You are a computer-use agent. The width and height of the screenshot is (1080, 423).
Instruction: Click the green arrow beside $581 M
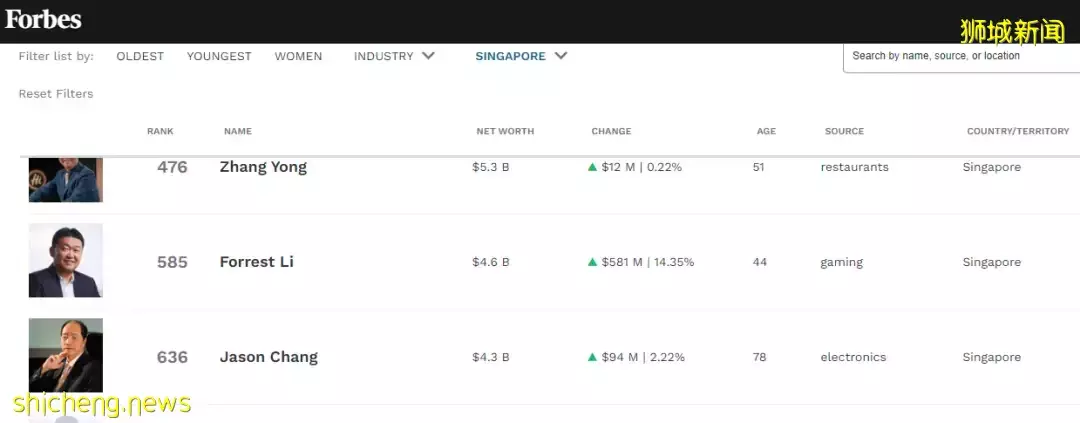pyautogui.click(x=592, y=262)
